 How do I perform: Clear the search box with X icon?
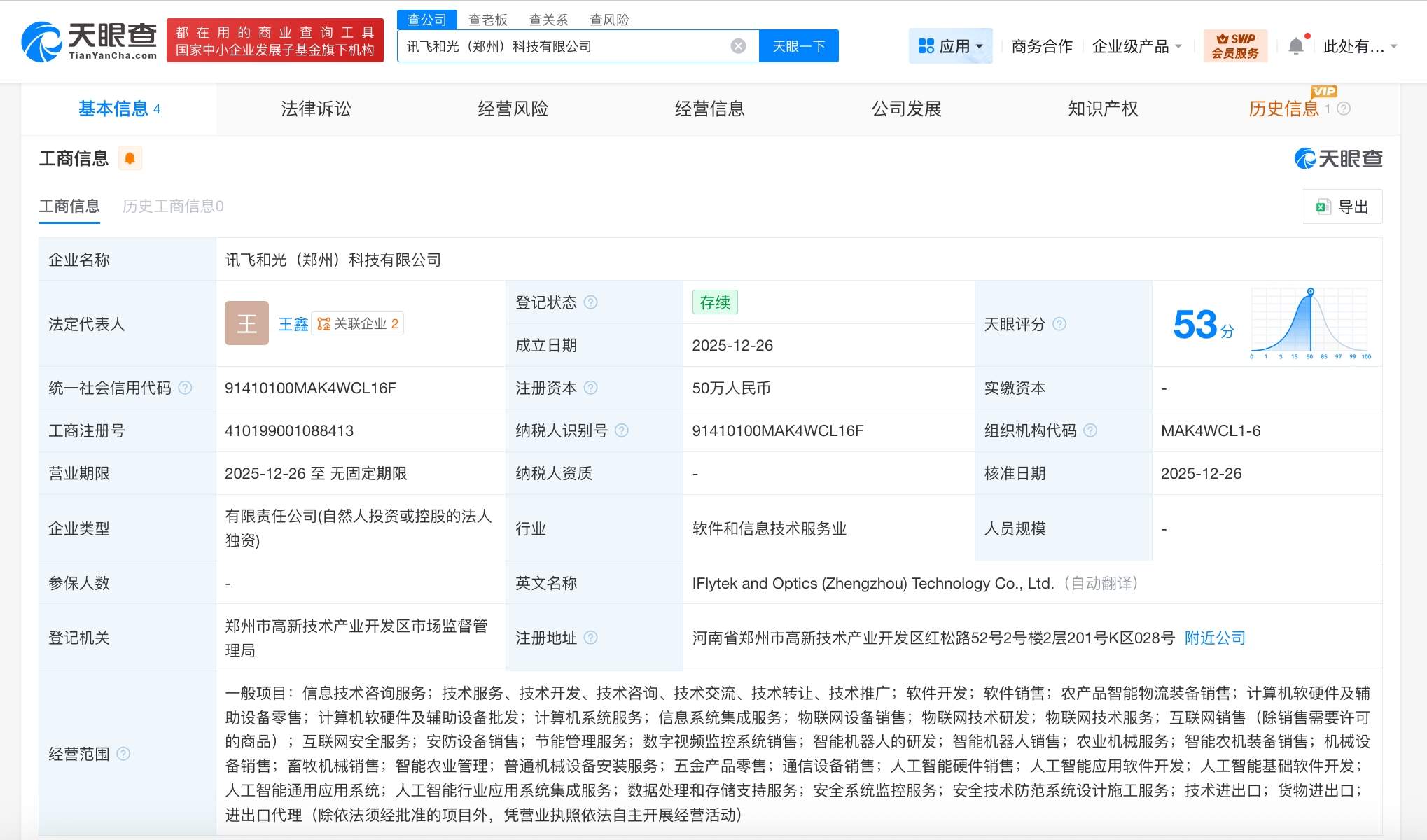738,46
